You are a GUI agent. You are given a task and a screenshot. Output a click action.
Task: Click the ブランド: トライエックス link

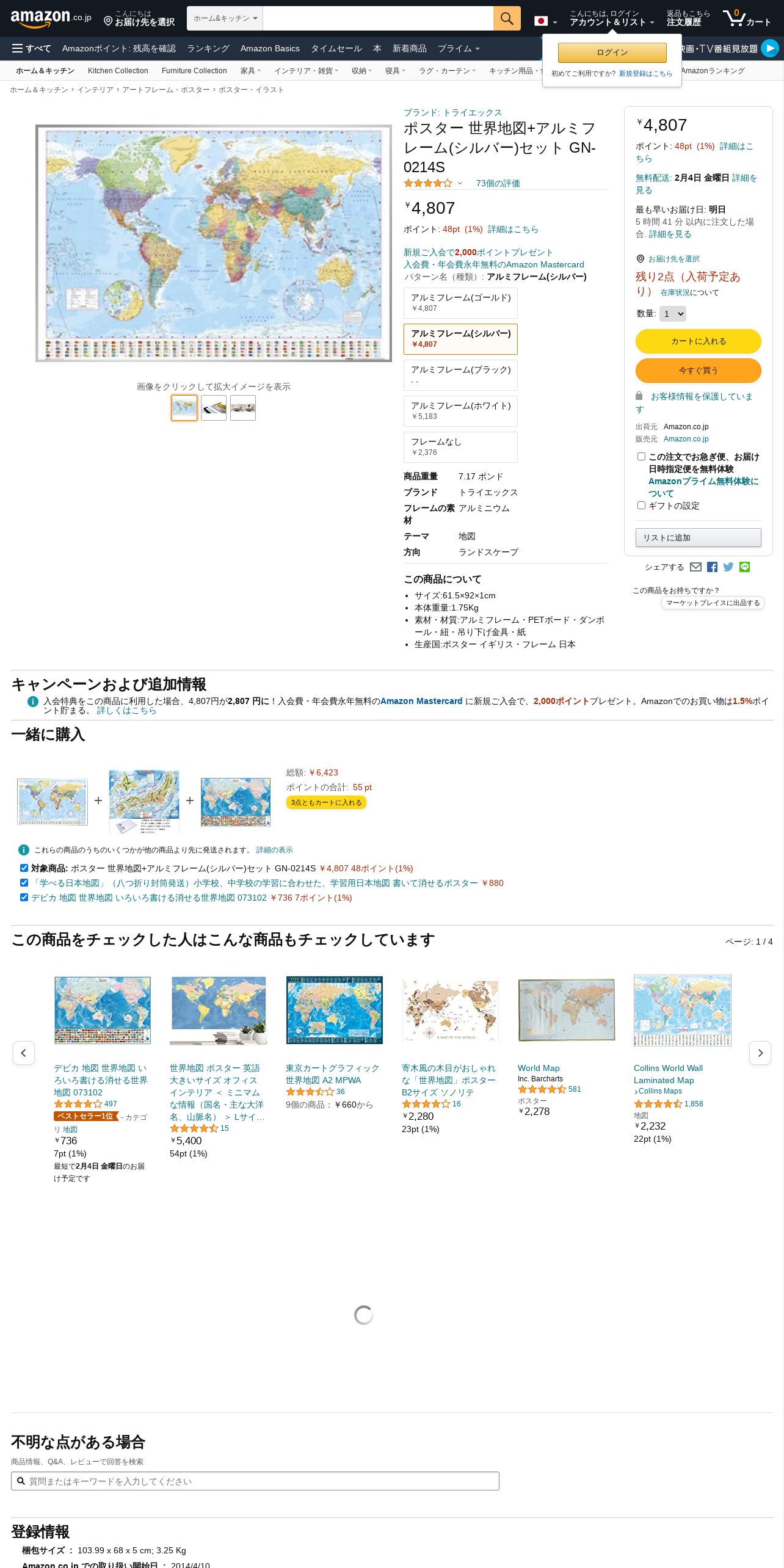pyautogui.click(x=452, y=112)
